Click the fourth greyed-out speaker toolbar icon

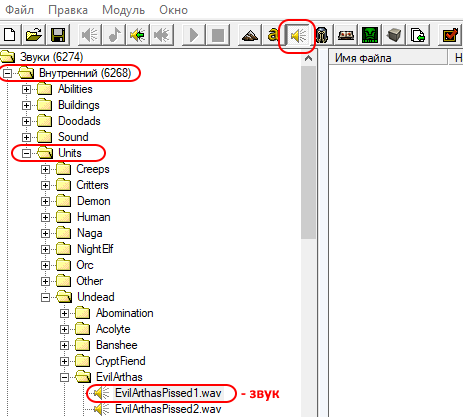(x=161, y=35)
